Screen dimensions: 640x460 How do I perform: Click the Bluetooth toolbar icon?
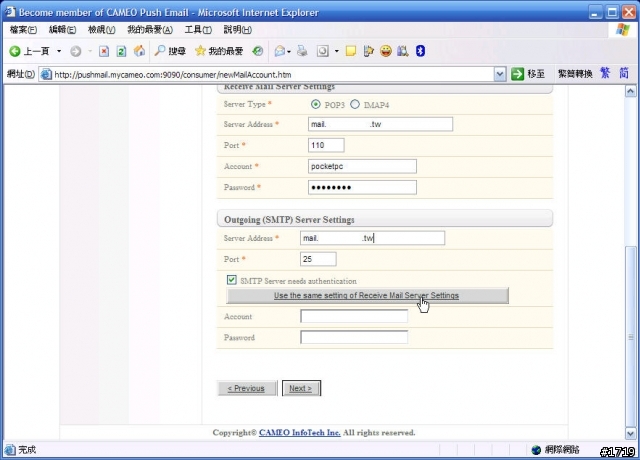click(x=420, y=51)
